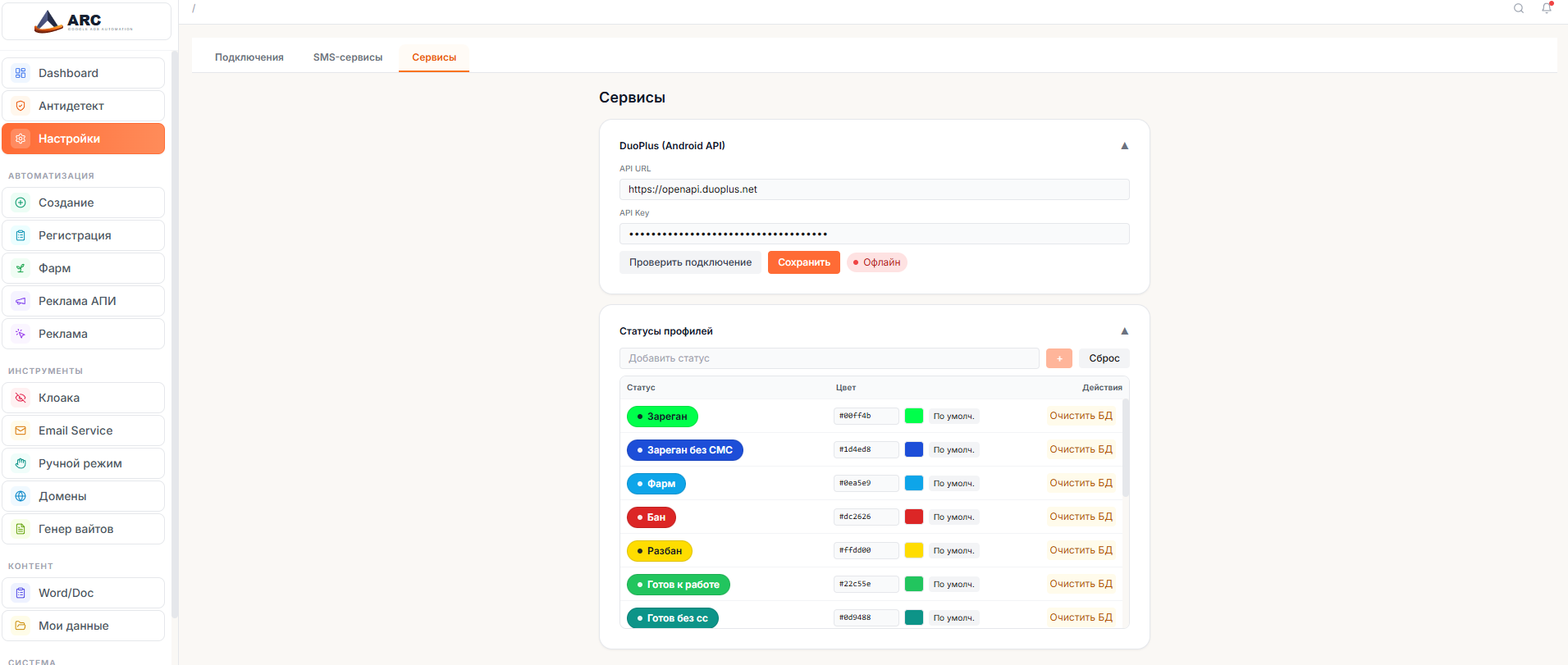1568x665 pixels.
Task: Collapse the DuoPlus (Android API) section
Action: pos(1124,146)
